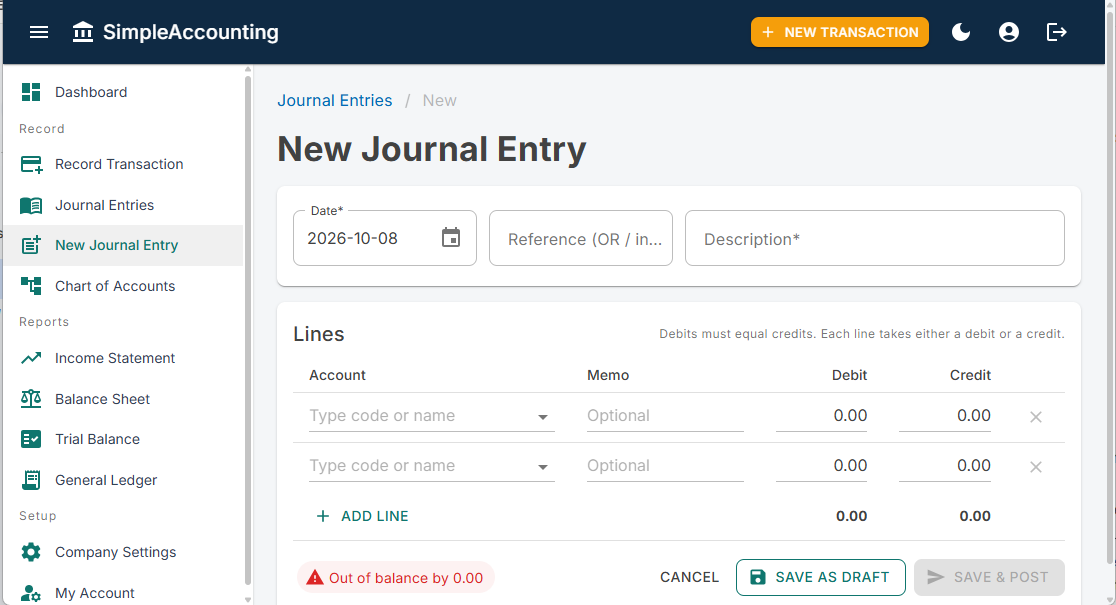Expand first line account dropdown arrow
1116x605 pixels.
(543, 417)
